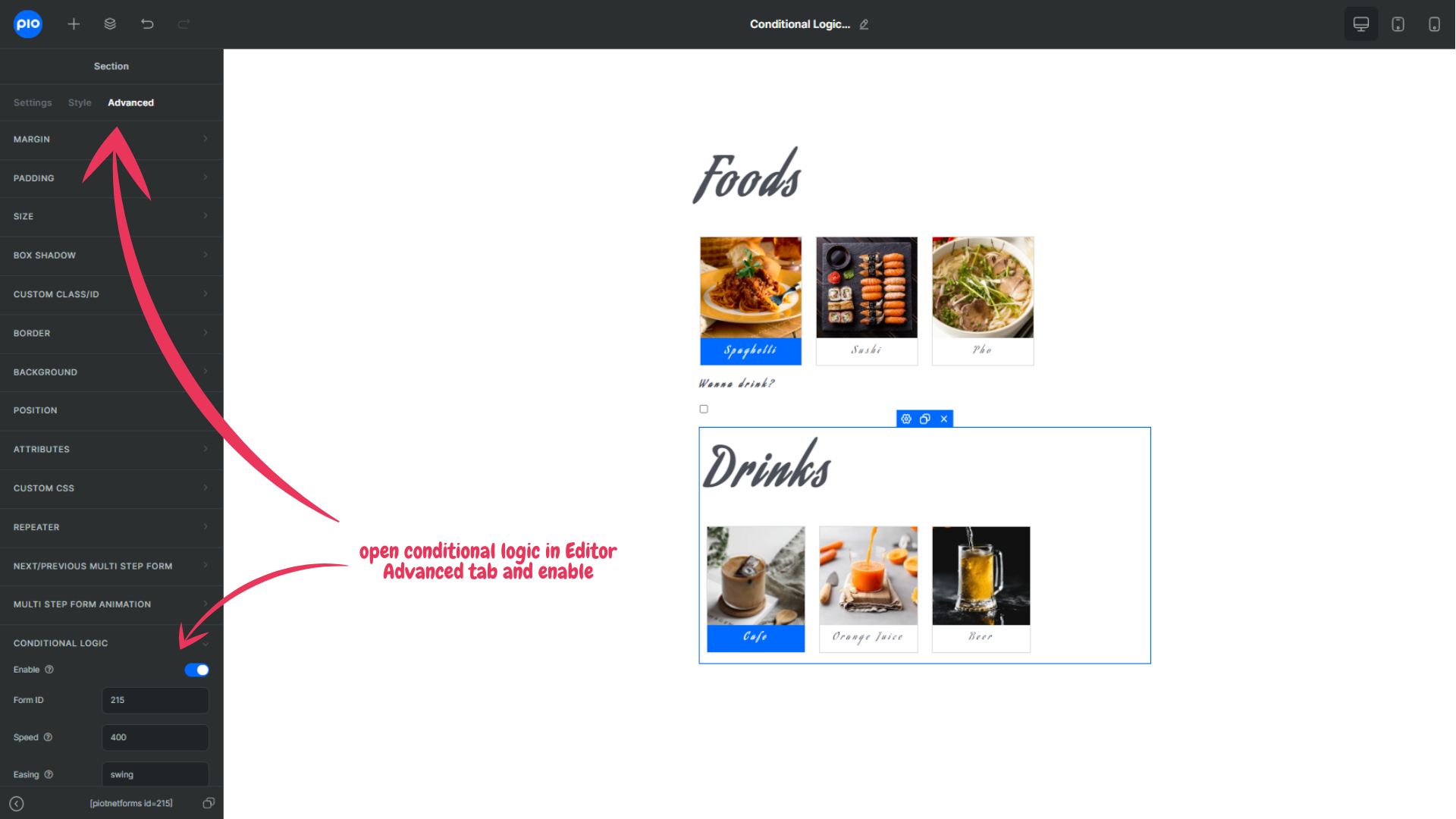Check the Wanna drink checkbox
Viewport: 1456px width, 819px height.
703,408
